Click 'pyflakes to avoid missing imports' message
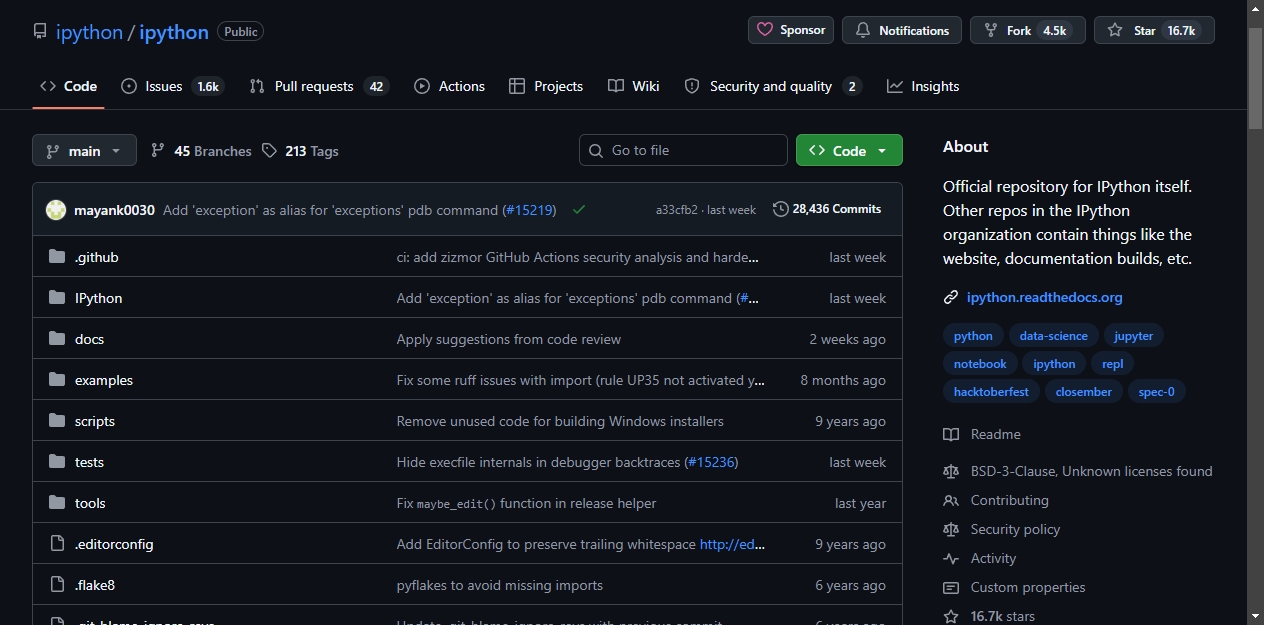Viewport: 1264px width, 625px height. 500,585
